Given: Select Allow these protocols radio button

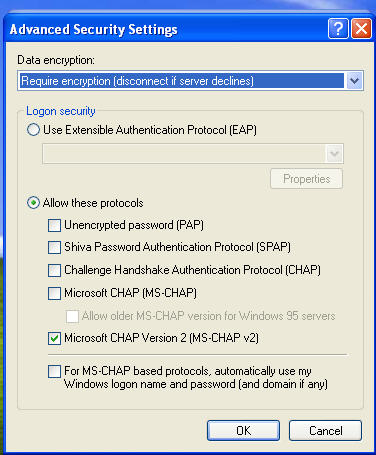Looking at the screenshot, I should 33,203.
